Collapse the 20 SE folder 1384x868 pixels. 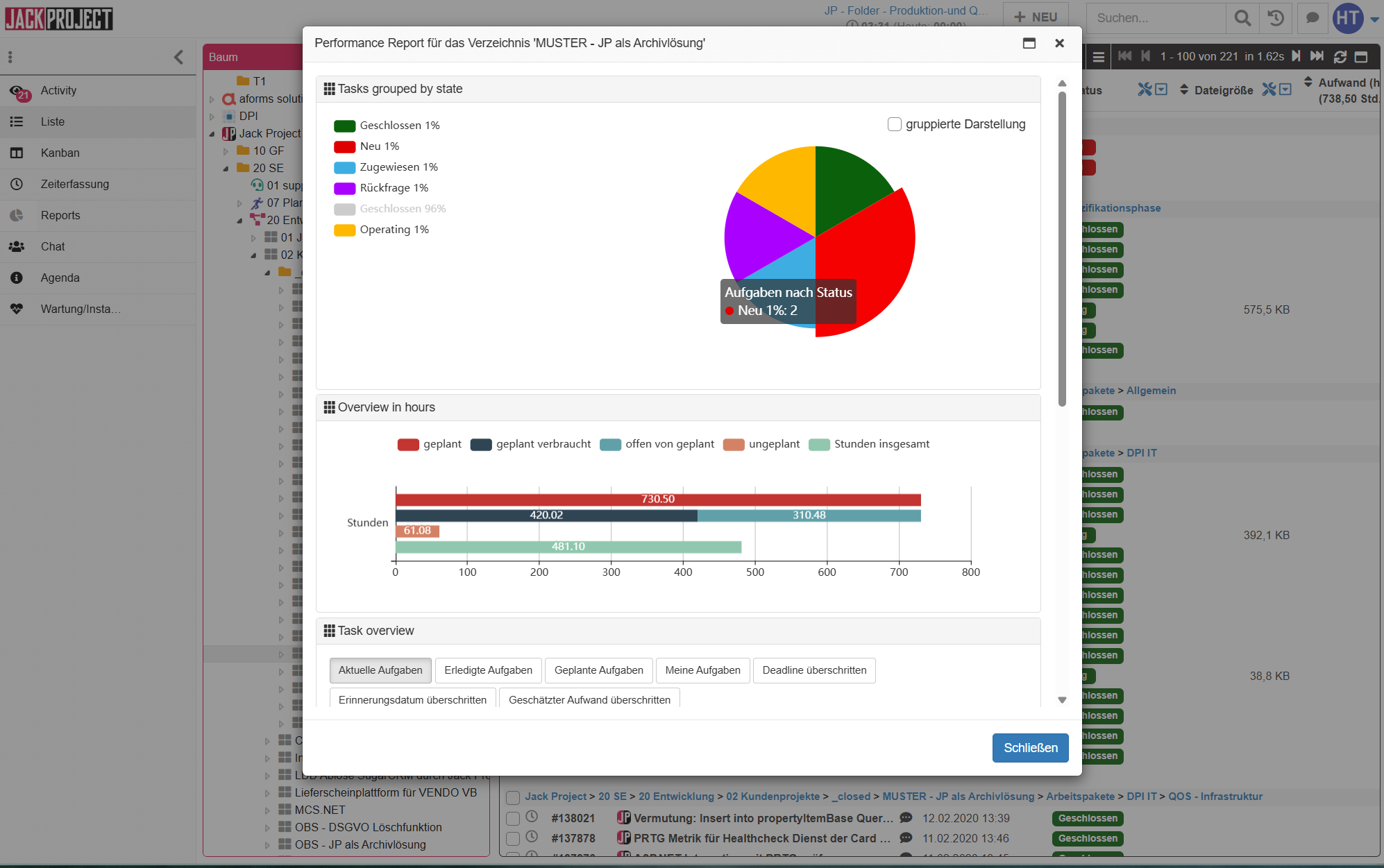[x=226, y=169]
